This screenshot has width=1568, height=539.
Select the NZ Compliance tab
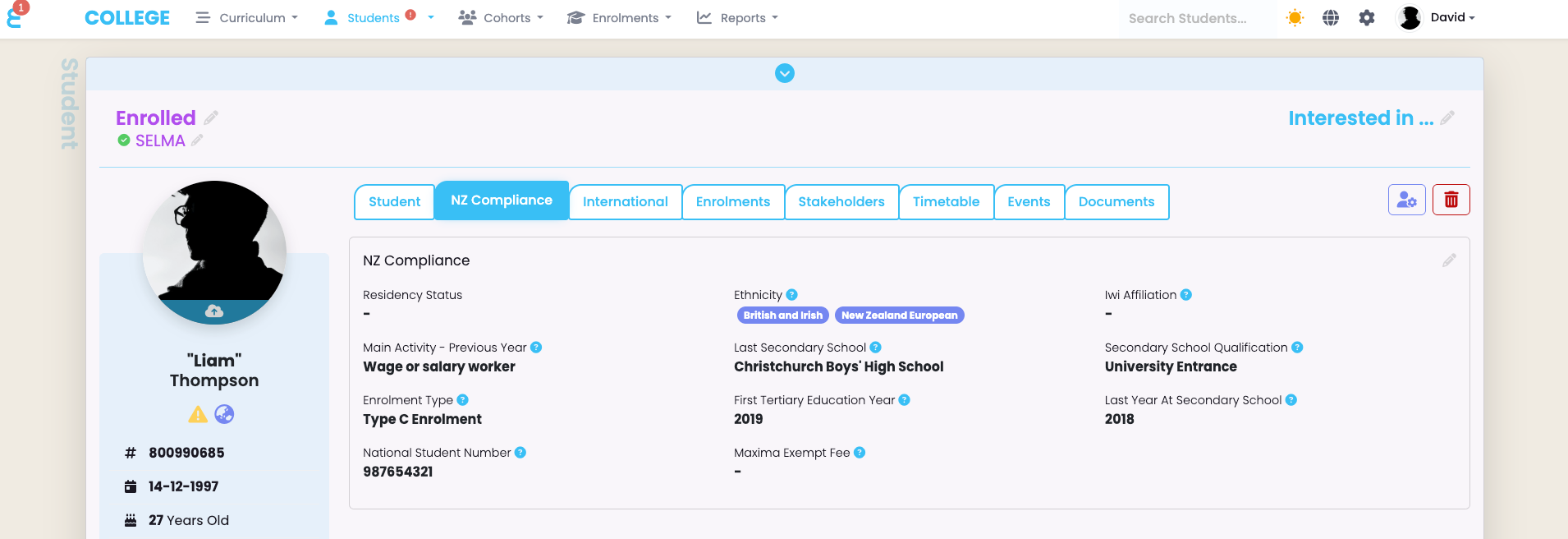(x=502, y=200)
